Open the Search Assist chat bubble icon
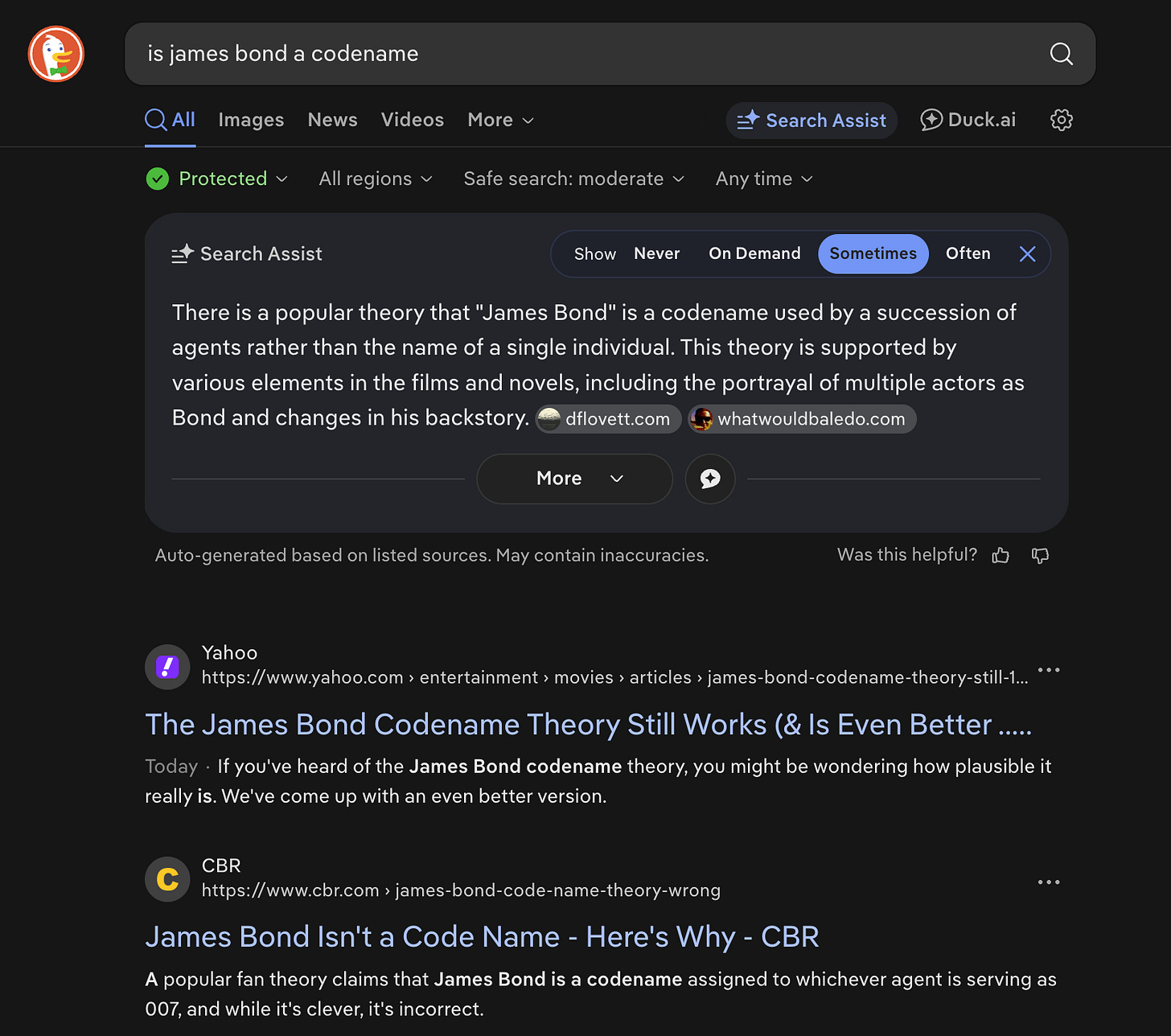Image resolution: width=1171 pixels, height=1036 pixels. click(x=710, y=479)
